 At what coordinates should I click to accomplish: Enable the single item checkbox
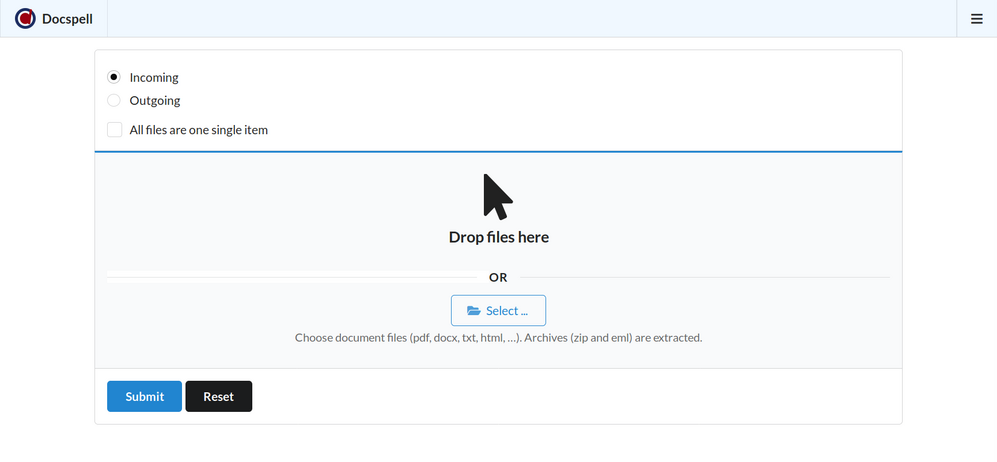(x=115, y=130)
